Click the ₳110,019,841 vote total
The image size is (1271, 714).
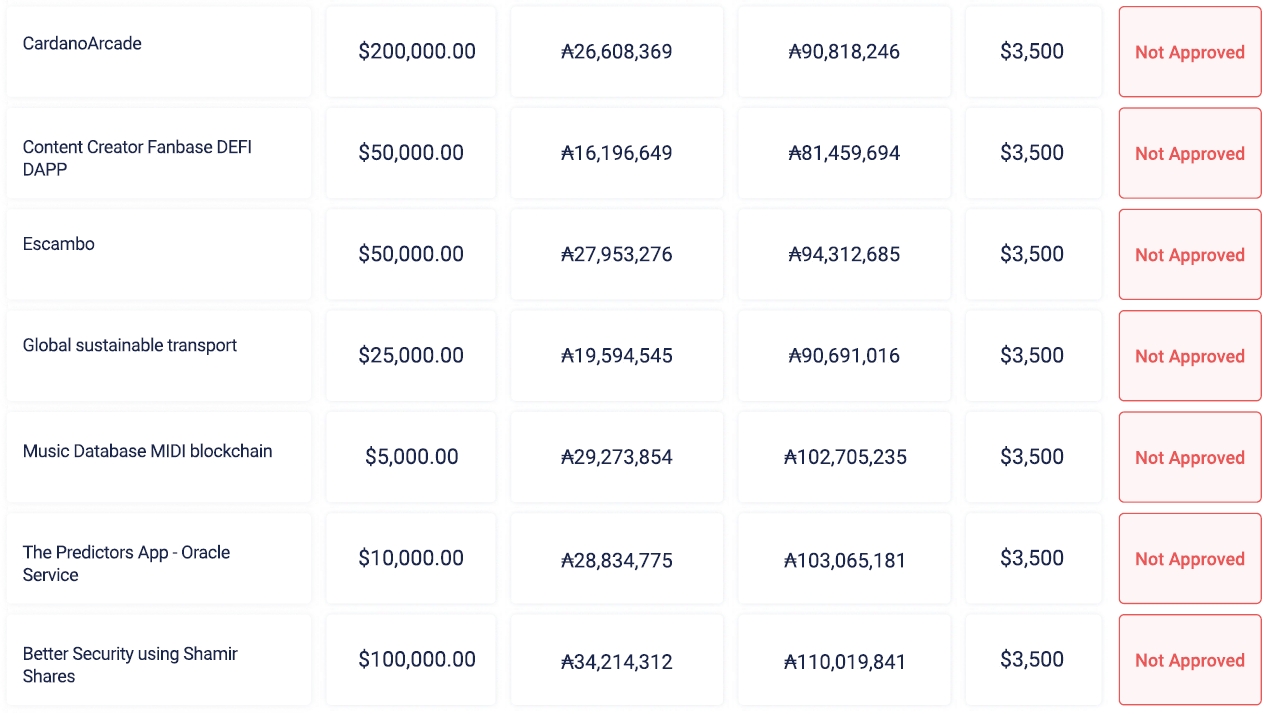845,661
